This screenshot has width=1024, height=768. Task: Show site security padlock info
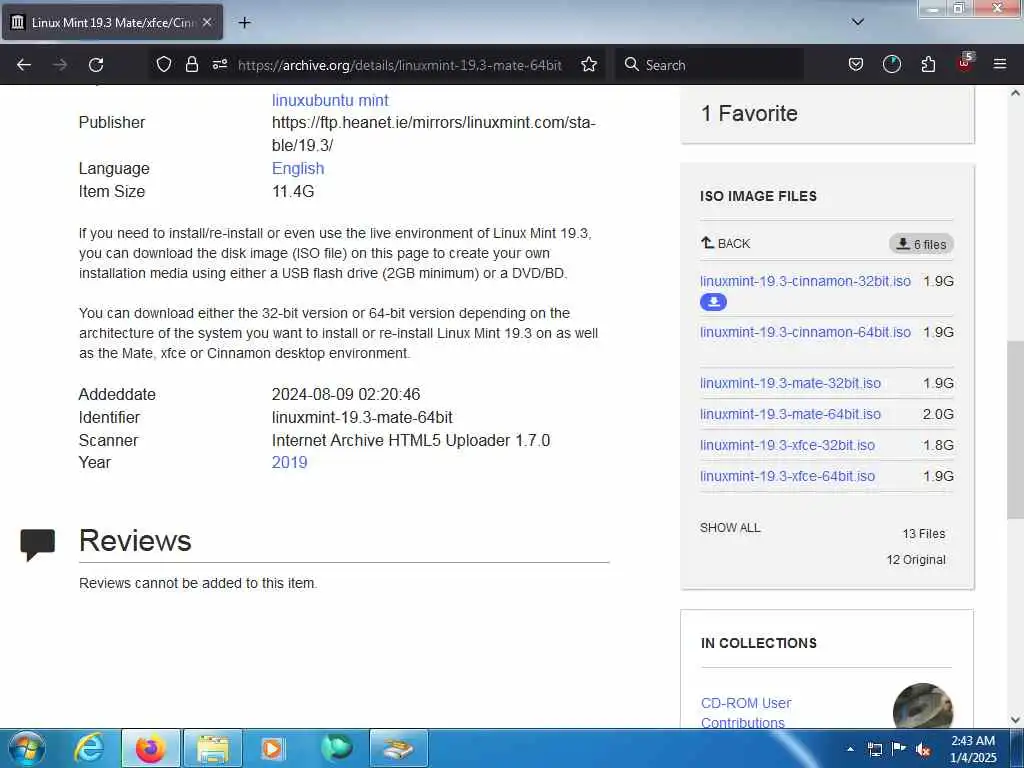(191, 64)
